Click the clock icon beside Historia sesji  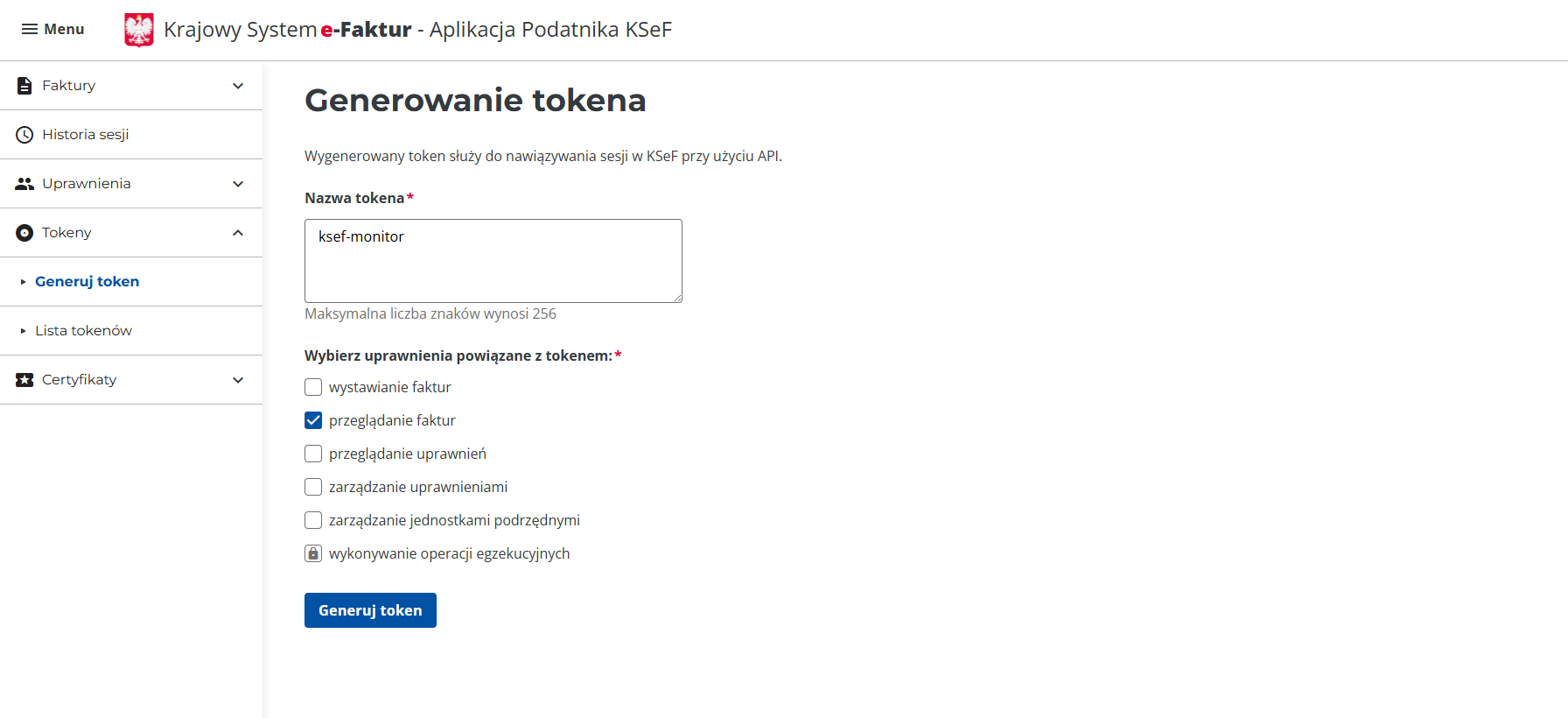click(22, 134)
